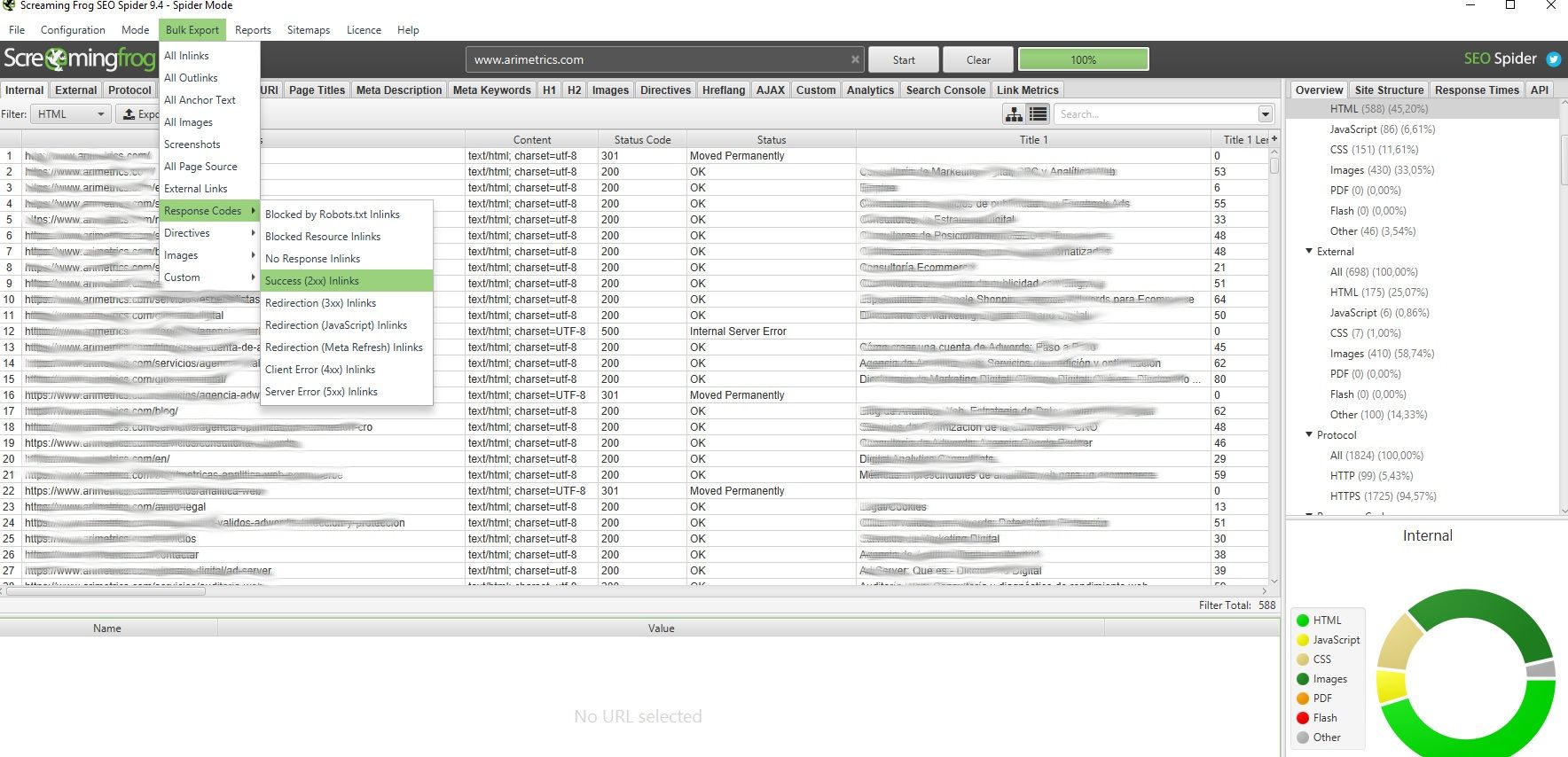Screen dimensions: 1568x757
Task: Click HTML green legend swatch
Action: pos(1303,620)
